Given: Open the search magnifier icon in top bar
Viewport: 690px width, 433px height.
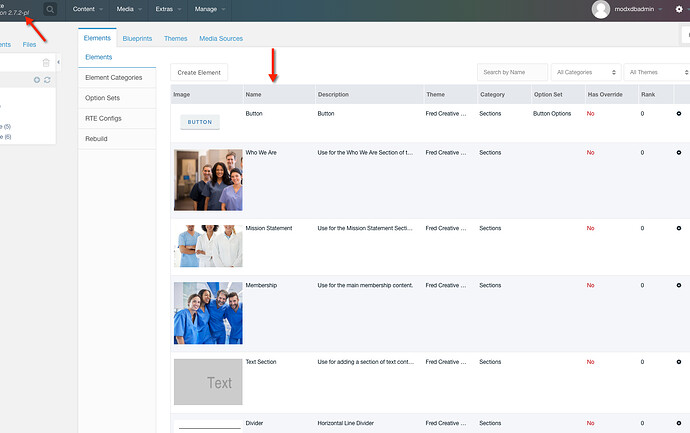Looking at the screenshot, I should (x=50, y=9).
